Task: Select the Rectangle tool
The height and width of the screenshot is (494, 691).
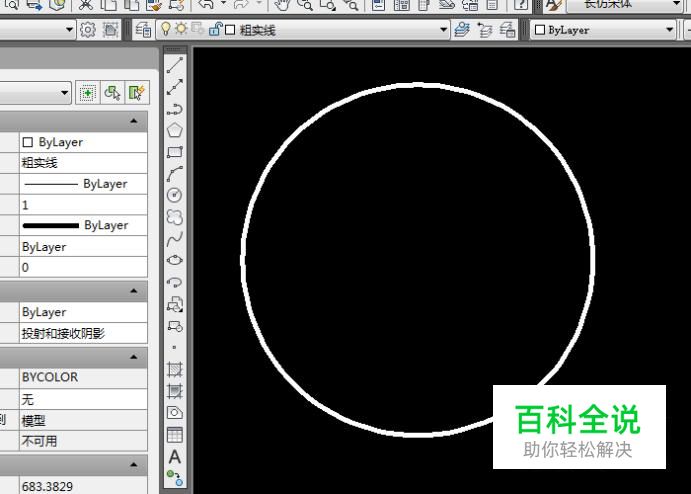Action: [175, 152]
